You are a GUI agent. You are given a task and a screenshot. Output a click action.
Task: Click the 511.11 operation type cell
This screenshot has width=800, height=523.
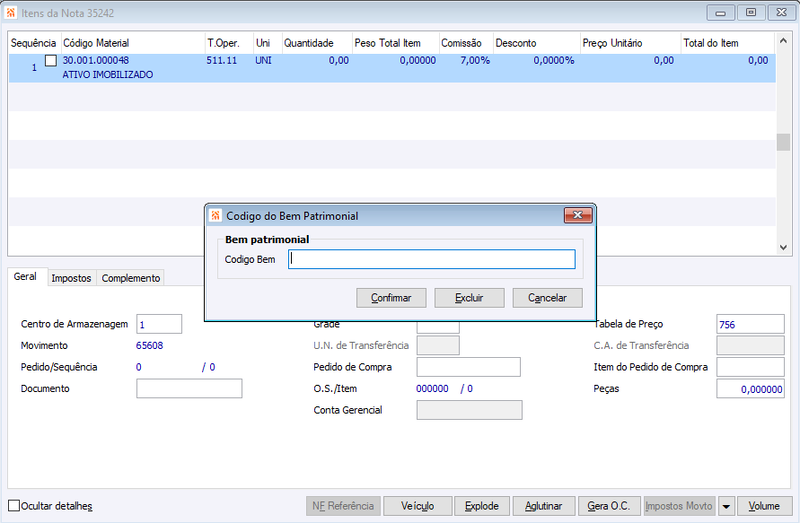(x=222, y=60)
